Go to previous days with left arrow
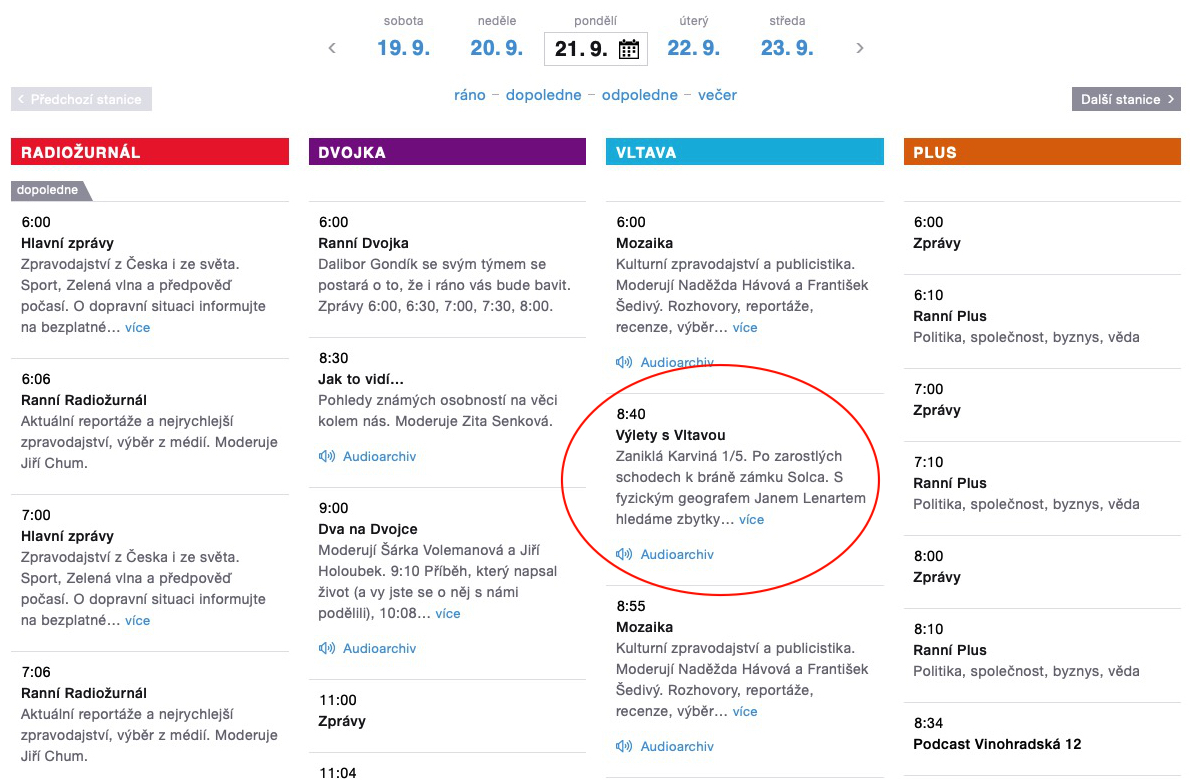The height and width of the screenshot is (780, 1190). [x=332, y=49]
